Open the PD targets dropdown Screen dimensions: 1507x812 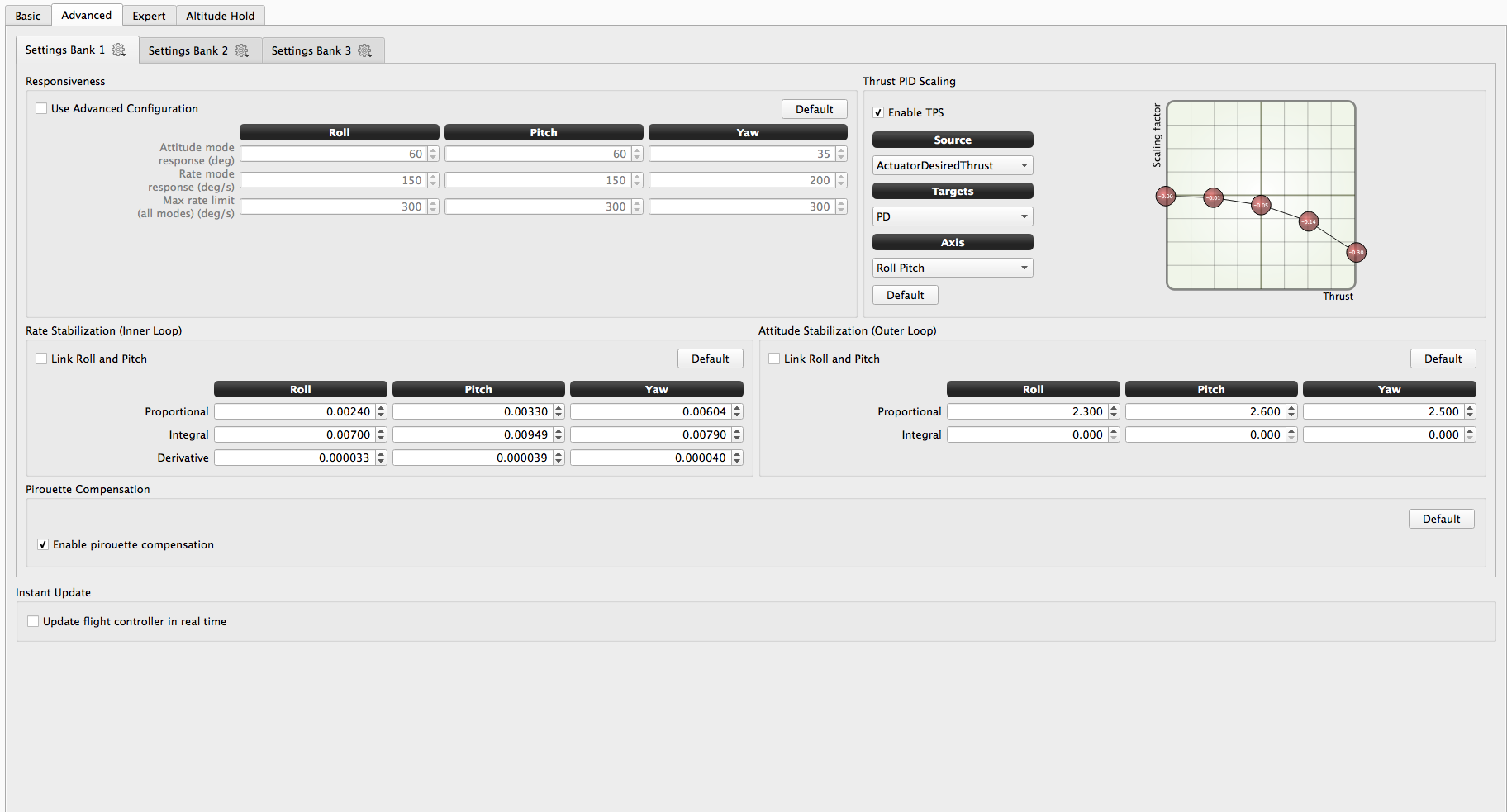coord(952,216)
